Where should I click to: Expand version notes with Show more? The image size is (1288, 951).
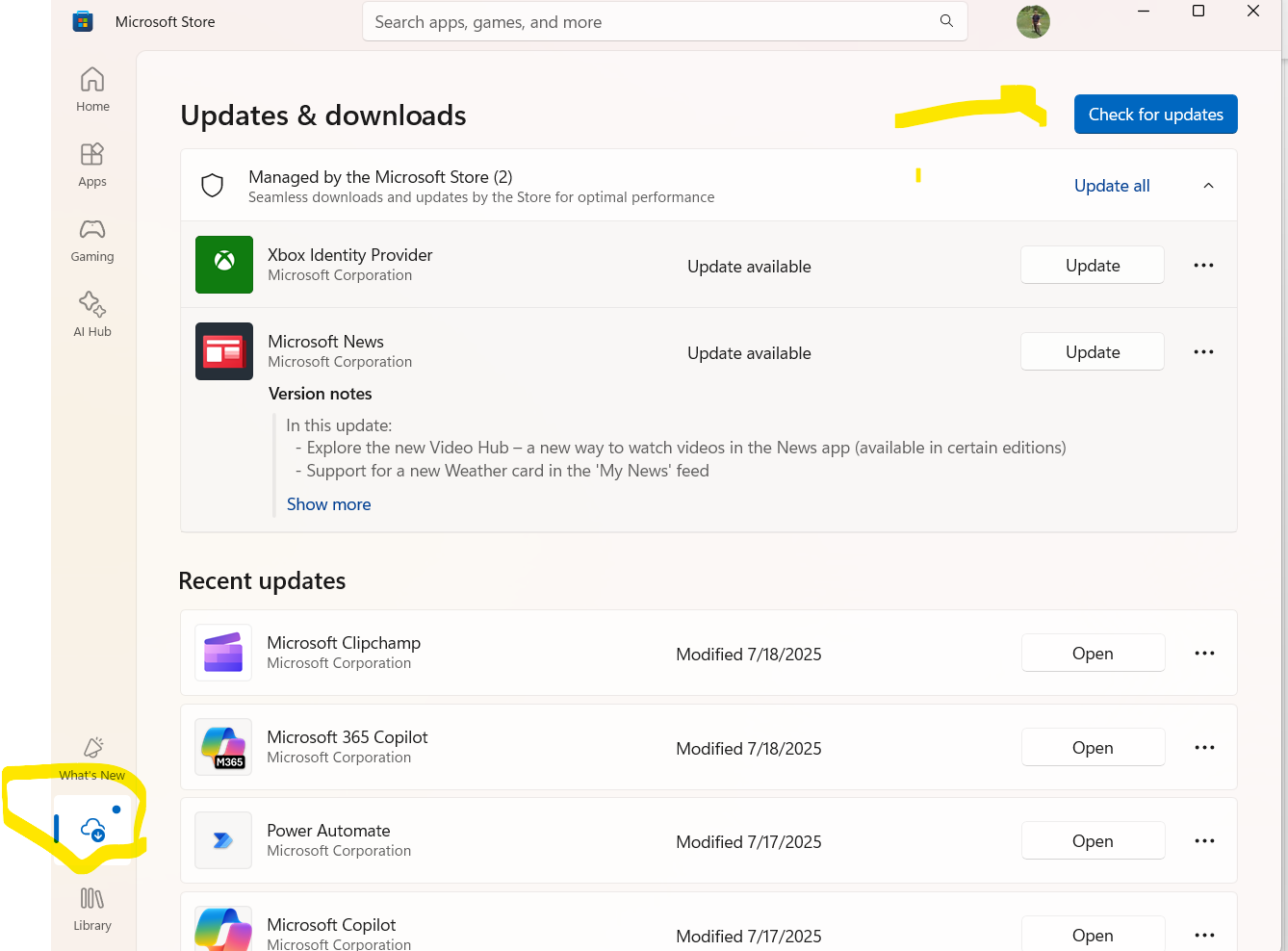[x=328, y=504]
